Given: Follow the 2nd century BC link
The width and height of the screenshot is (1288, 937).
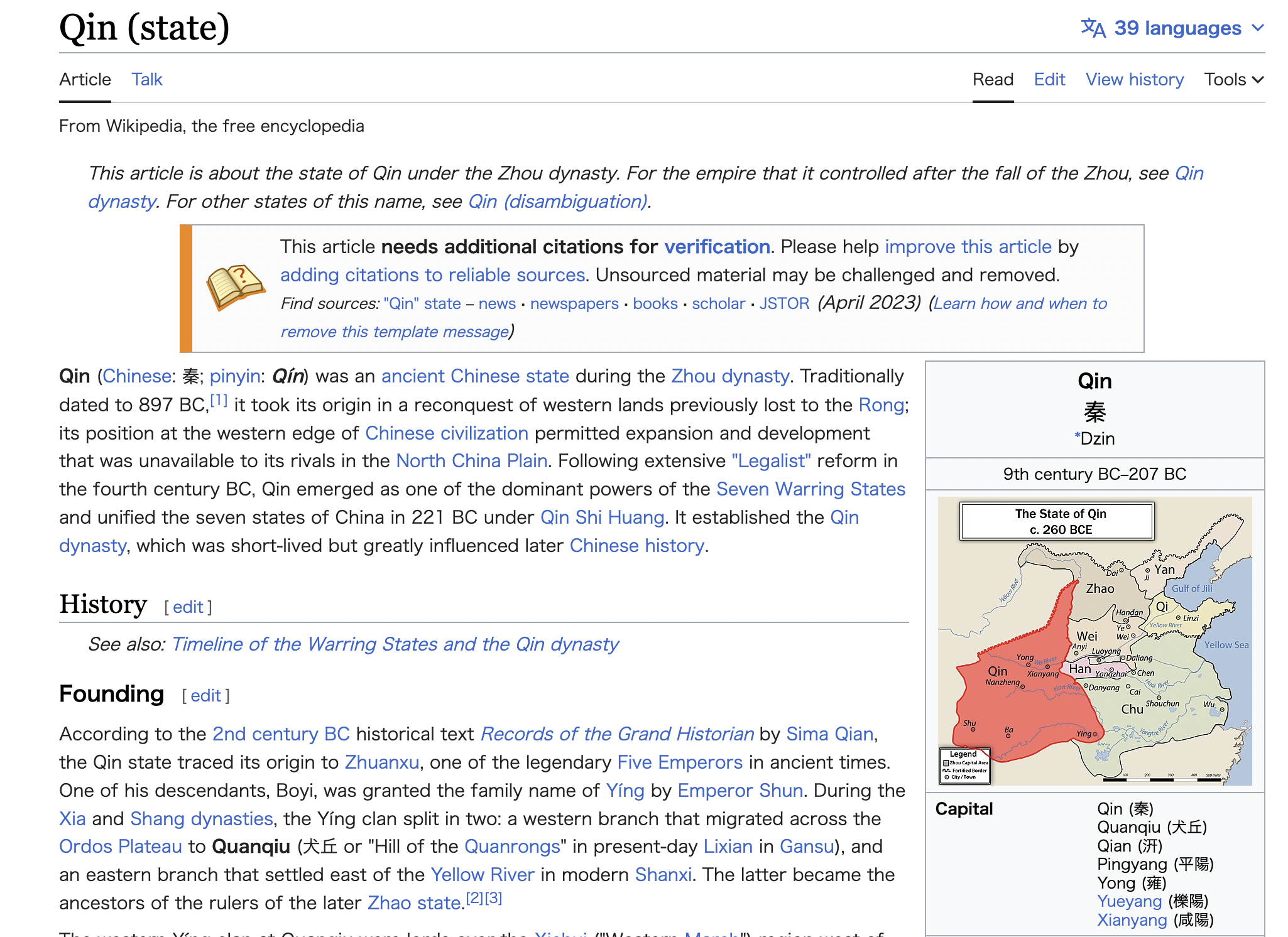Looking at the screenshot, I should click(281, 734).
